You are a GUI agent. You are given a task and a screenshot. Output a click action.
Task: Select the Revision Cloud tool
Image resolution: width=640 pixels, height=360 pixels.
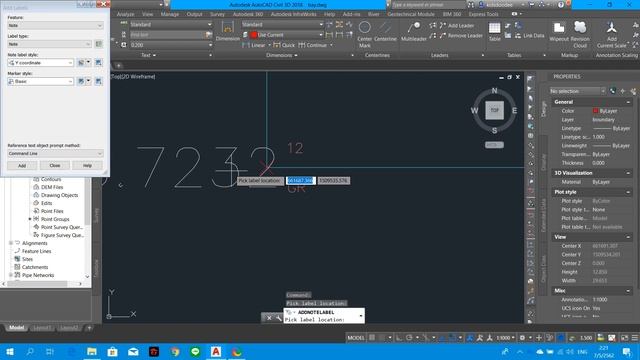click(580, 34)
